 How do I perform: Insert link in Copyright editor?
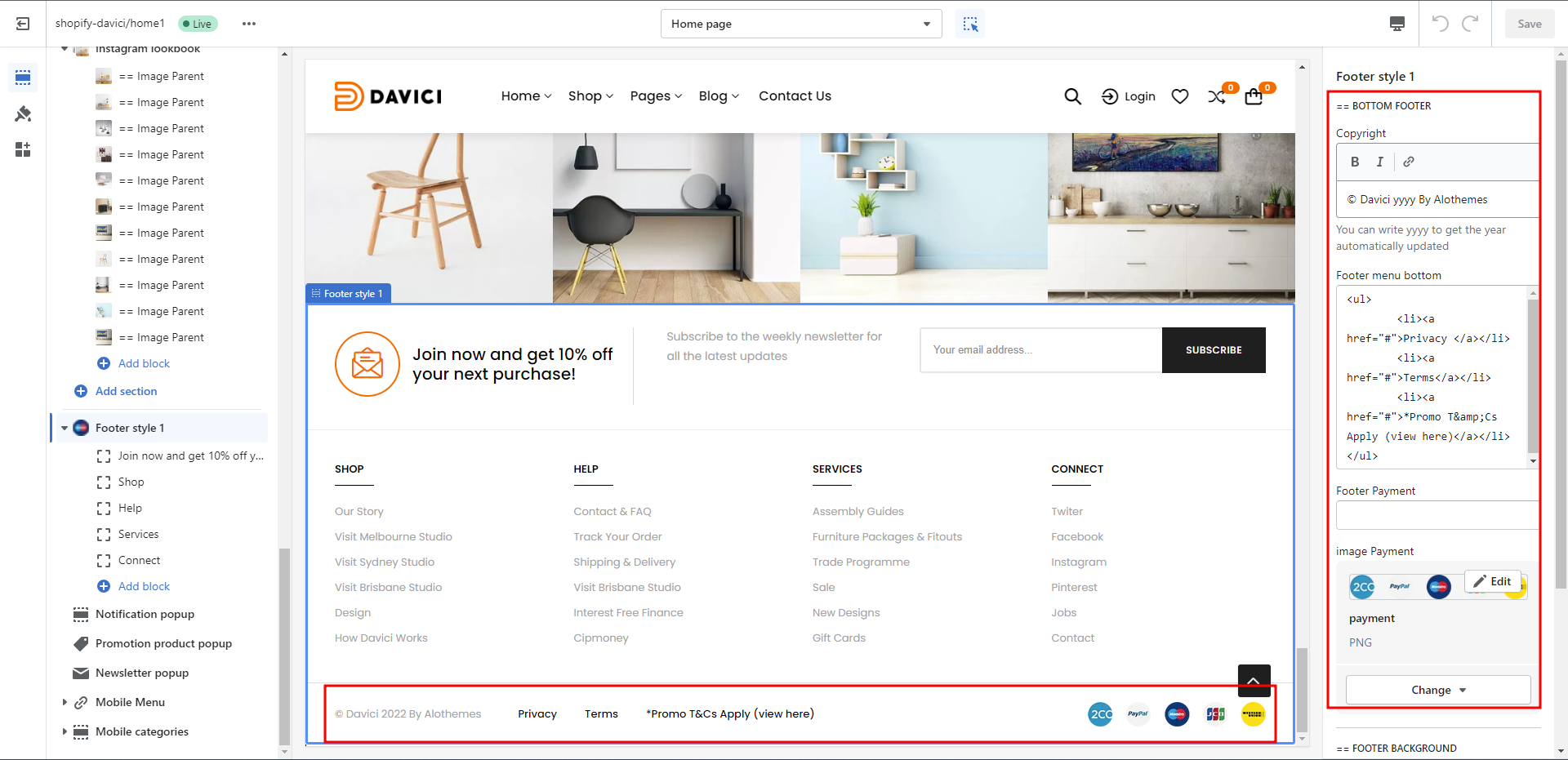1409,162
